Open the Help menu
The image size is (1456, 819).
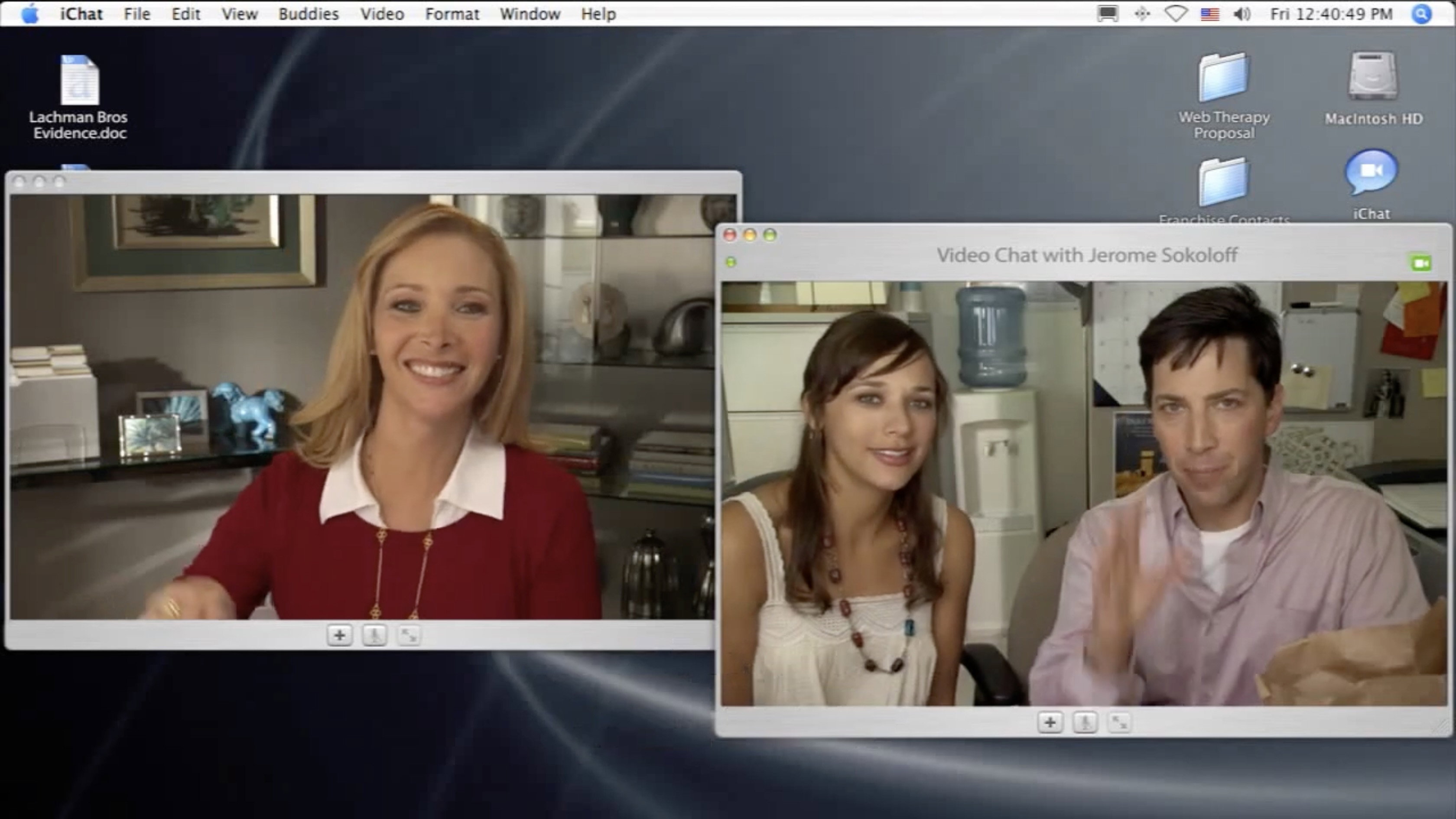(598, 13)
